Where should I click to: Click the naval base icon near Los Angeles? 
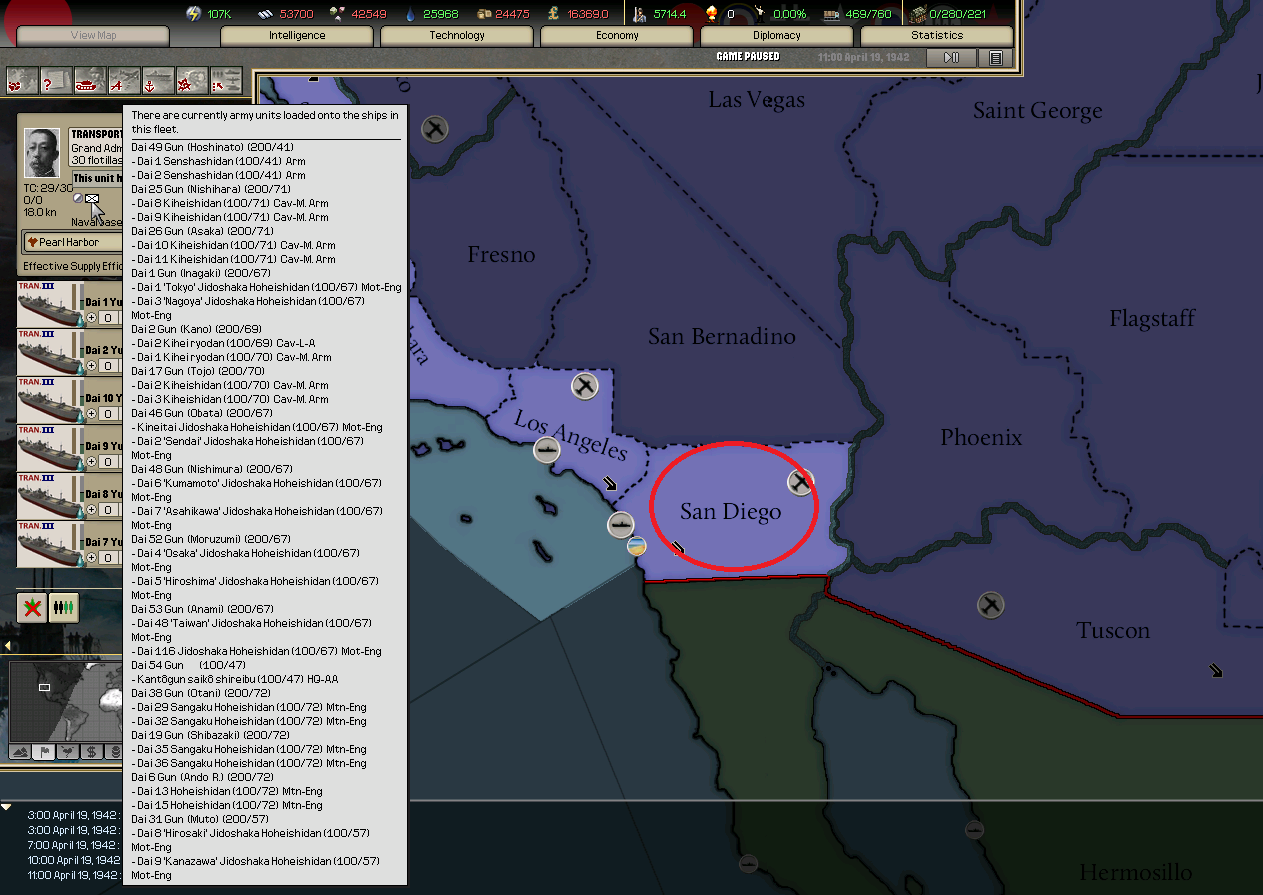pos(546,450)
